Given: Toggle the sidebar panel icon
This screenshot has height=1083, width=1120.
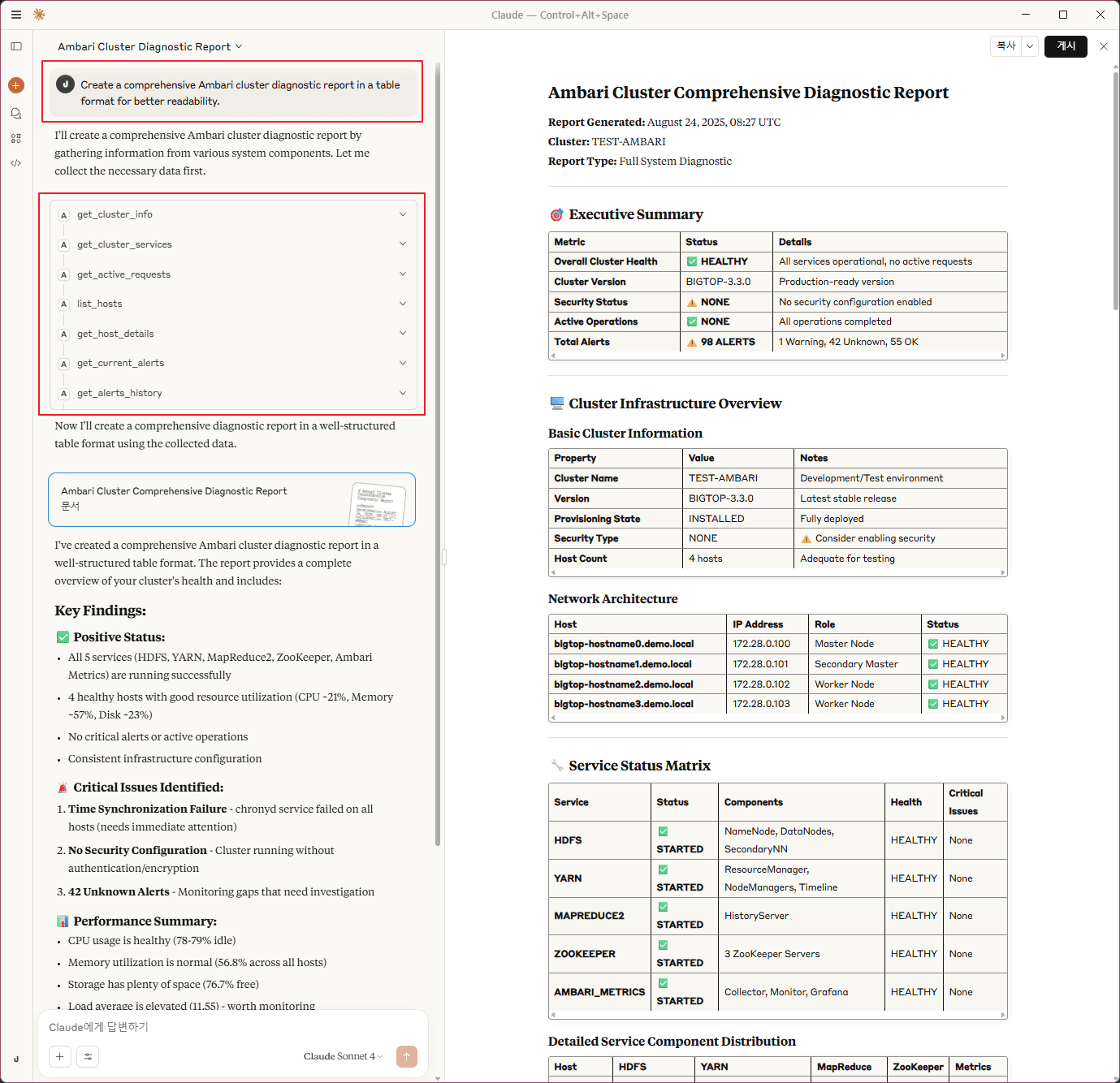Looking at the screenshot, I should [x=16, y=46].
